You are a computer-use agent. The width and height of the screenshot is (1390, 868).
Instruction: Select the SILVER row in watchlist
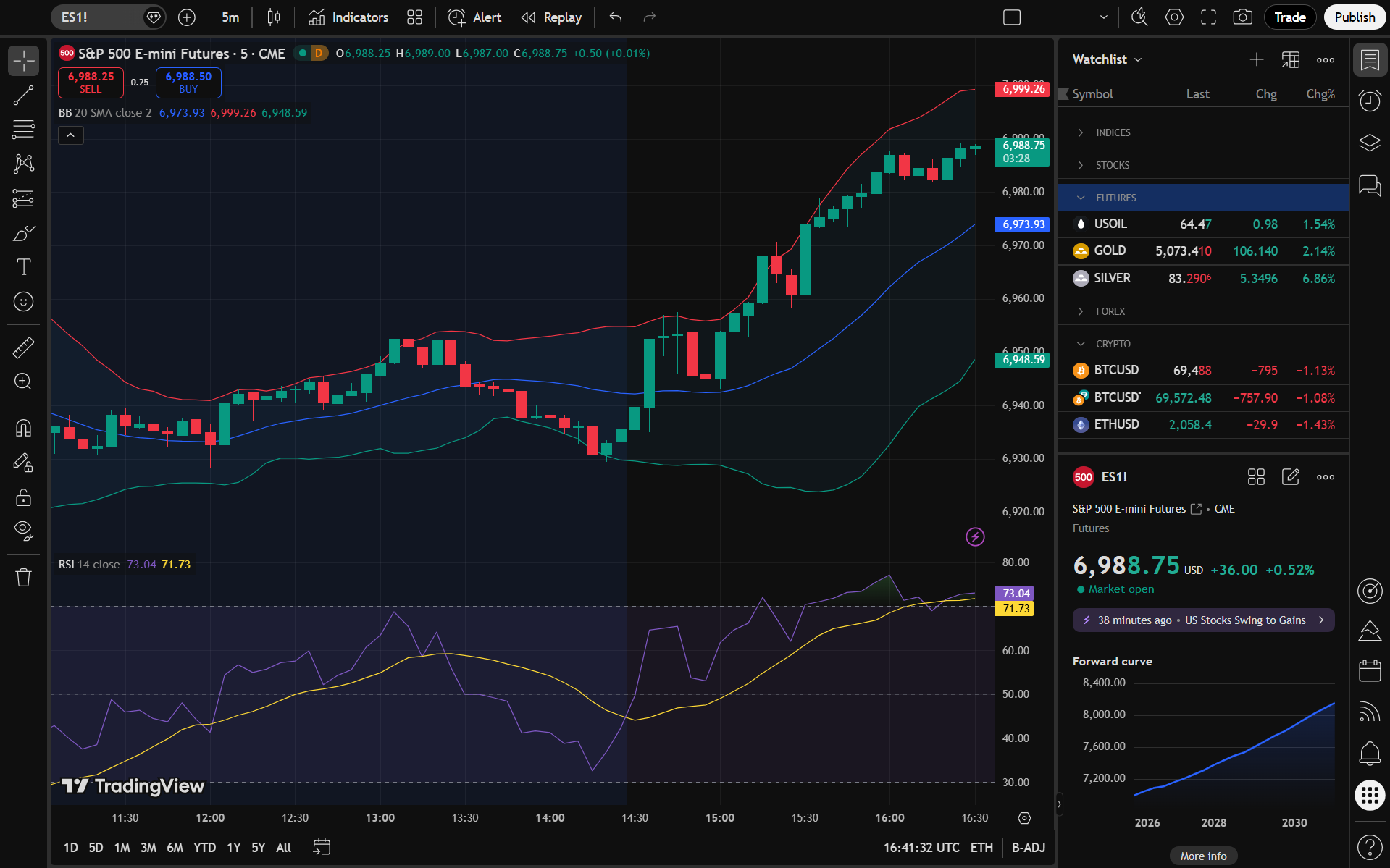[1202, 279]
